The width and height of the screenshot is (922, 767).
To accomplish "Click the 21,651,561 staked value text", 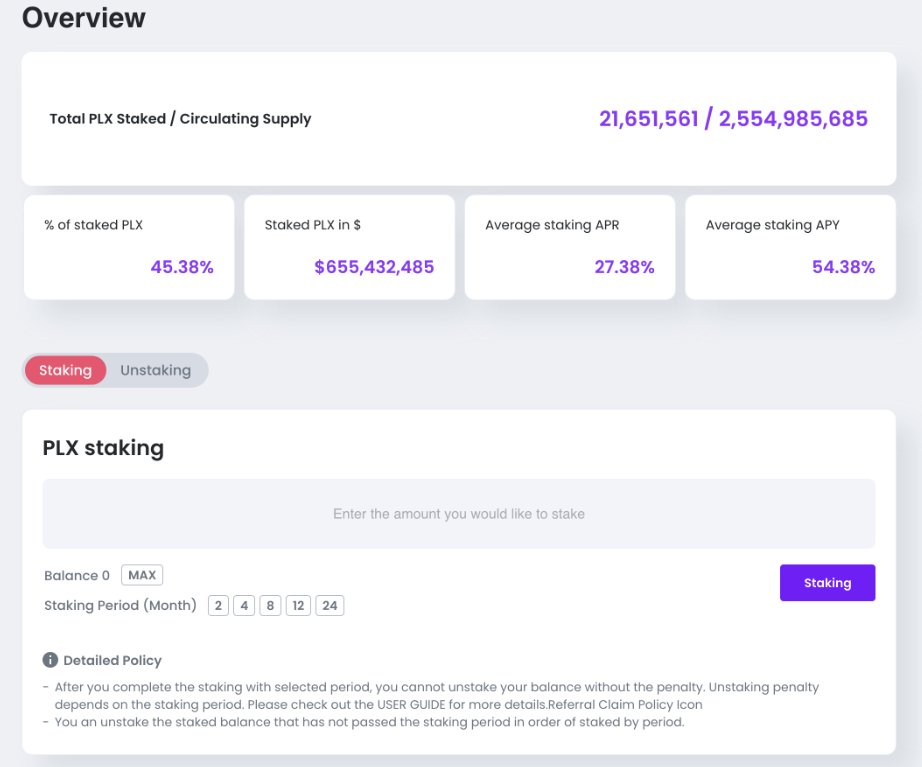I will [648, 119].
